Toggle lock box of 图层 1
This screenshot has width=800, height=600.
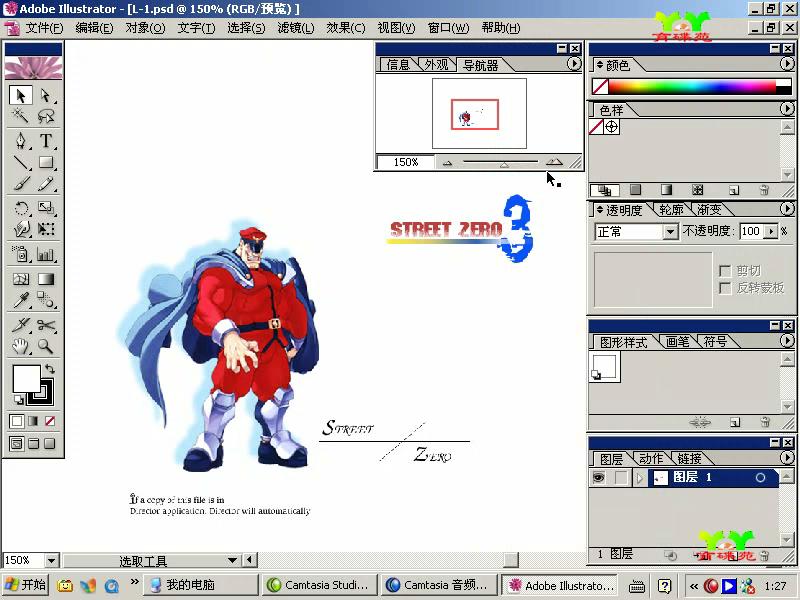[621, 478]
